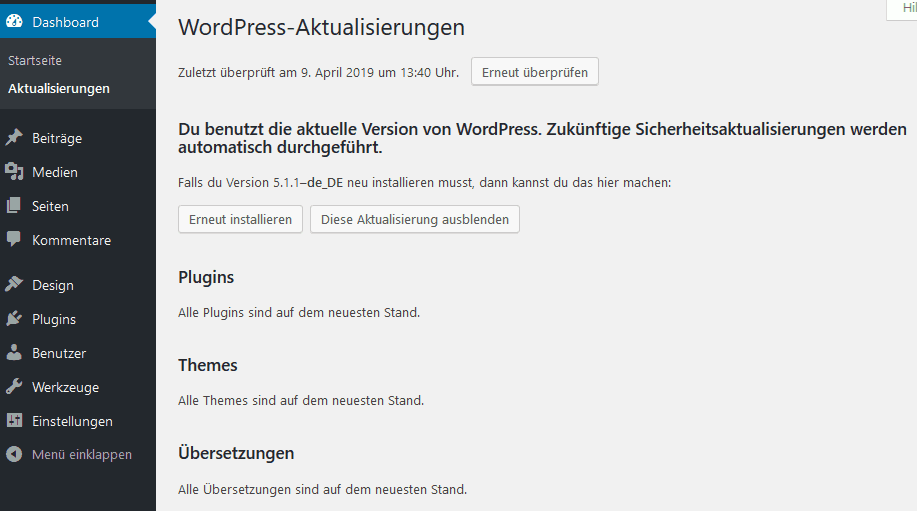
Task: Click the Plugins section heading
Action: click(x=206, y=277)
